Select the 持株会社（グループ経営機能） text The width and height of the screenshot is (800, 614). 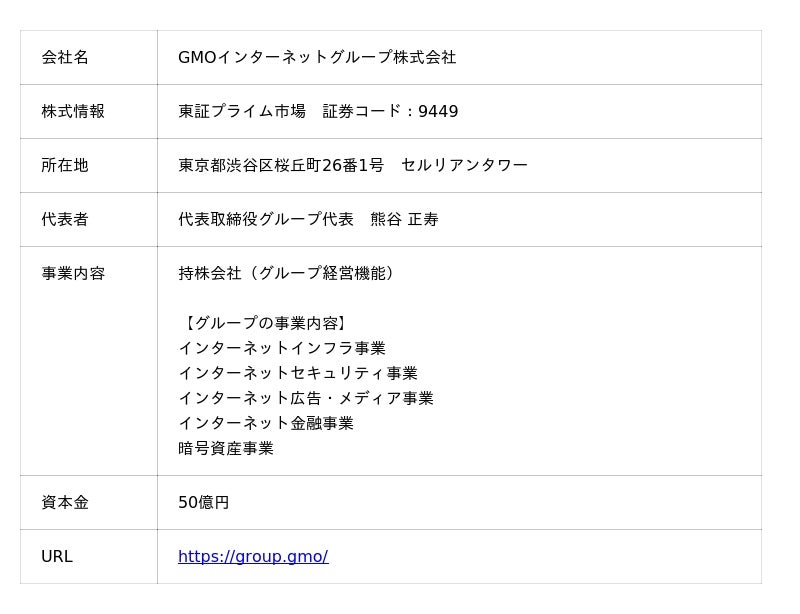point(285,274)
